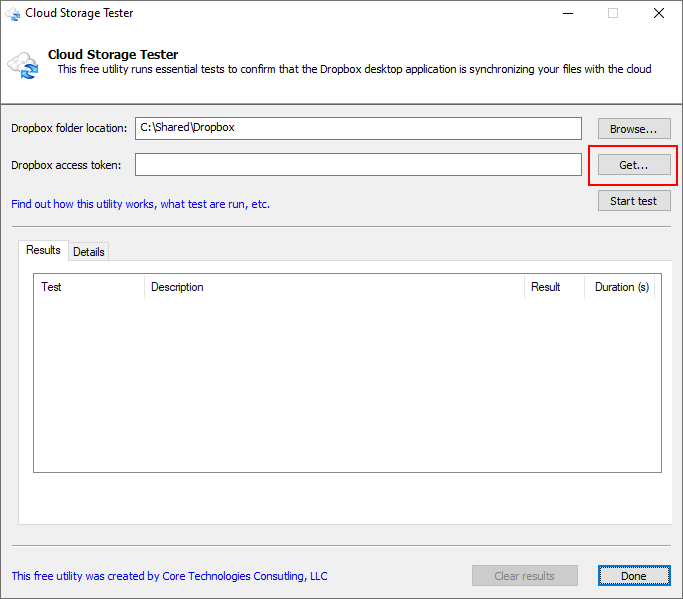
Task: Click the Test column header
Action: click(x=89, y=287)
